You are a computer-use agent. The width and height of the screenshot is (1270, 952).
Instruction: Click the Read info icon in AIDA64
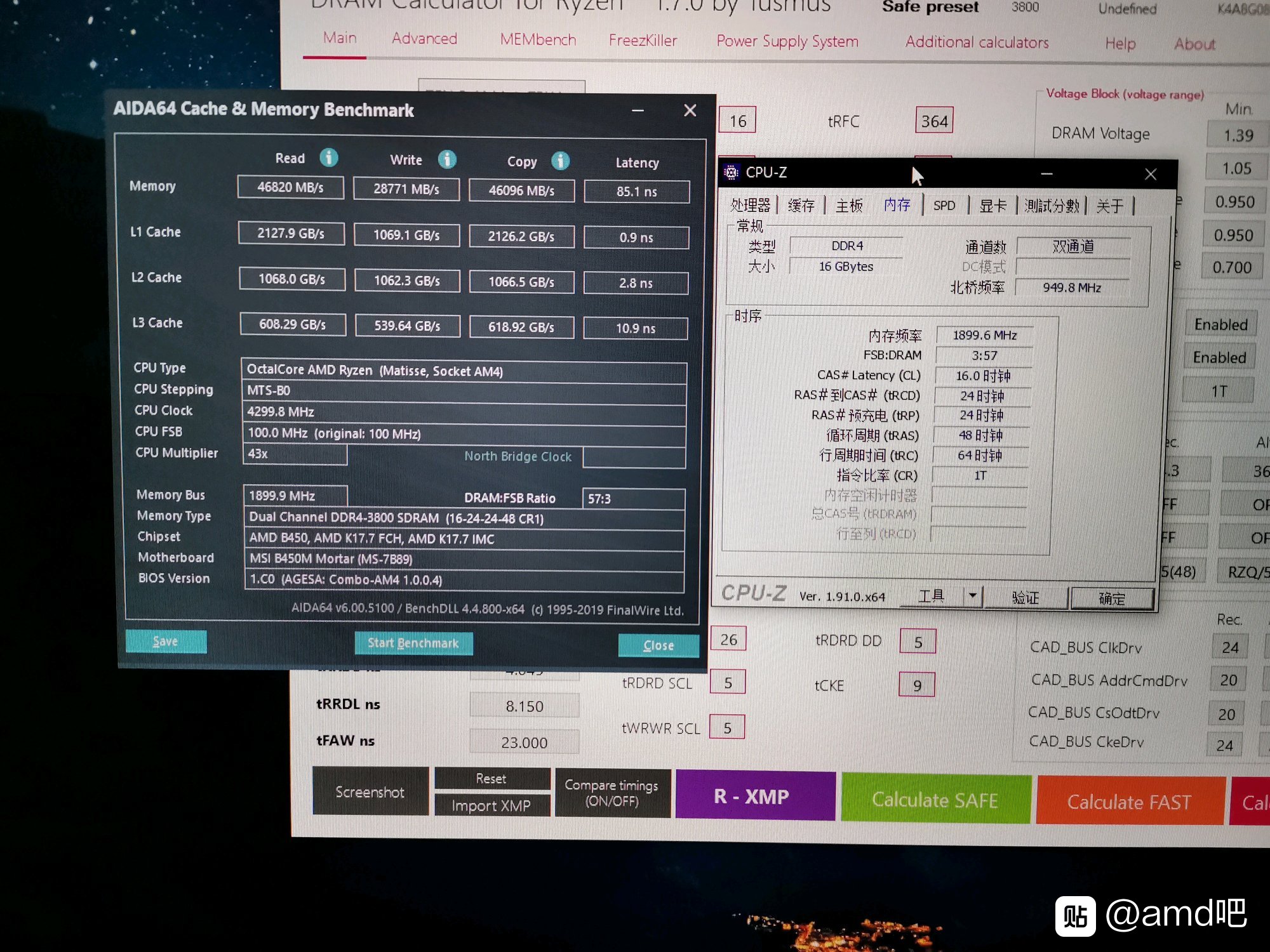[328, 157]
